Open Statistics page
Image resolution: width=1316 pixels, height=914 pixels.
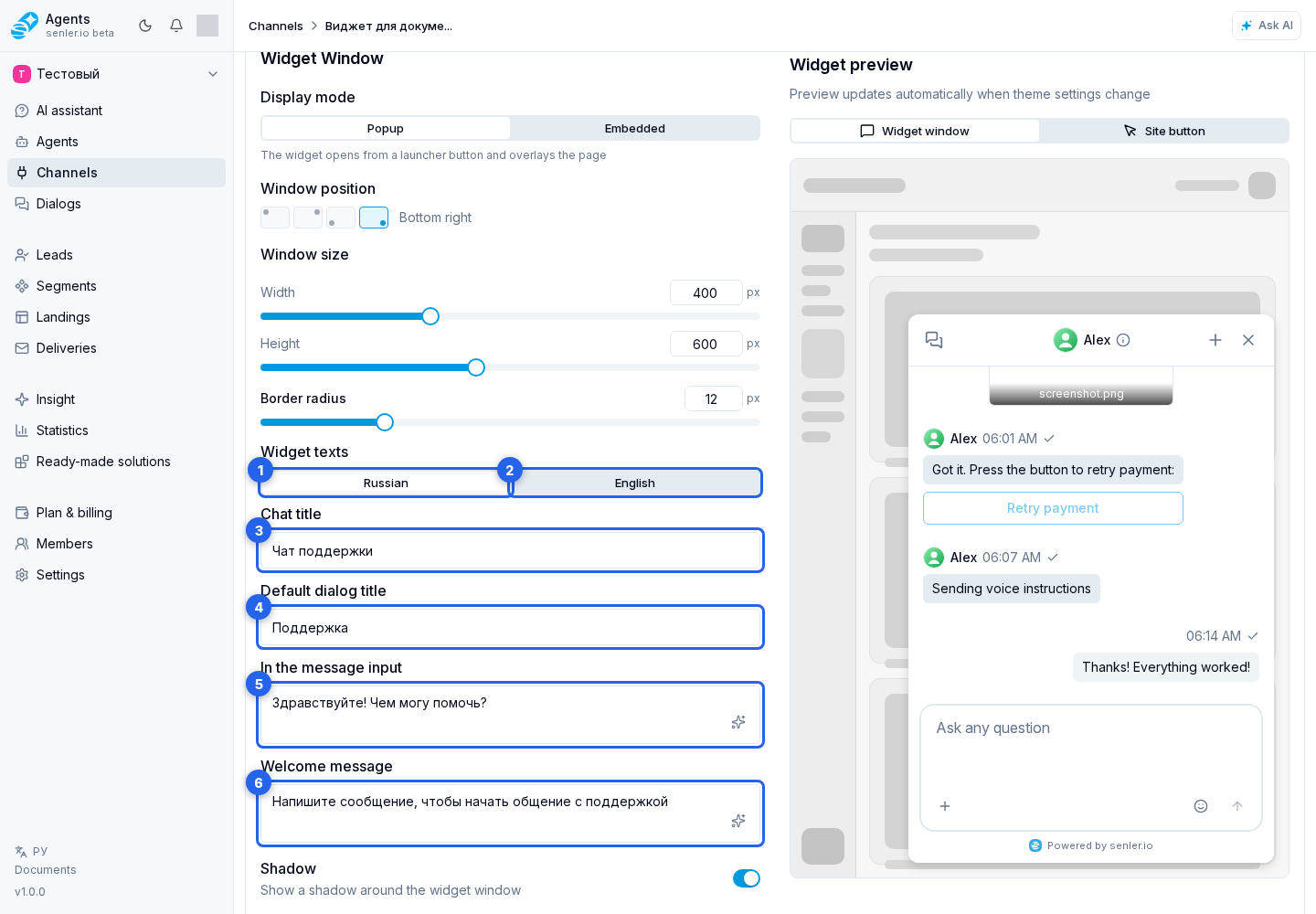(116, 430)
